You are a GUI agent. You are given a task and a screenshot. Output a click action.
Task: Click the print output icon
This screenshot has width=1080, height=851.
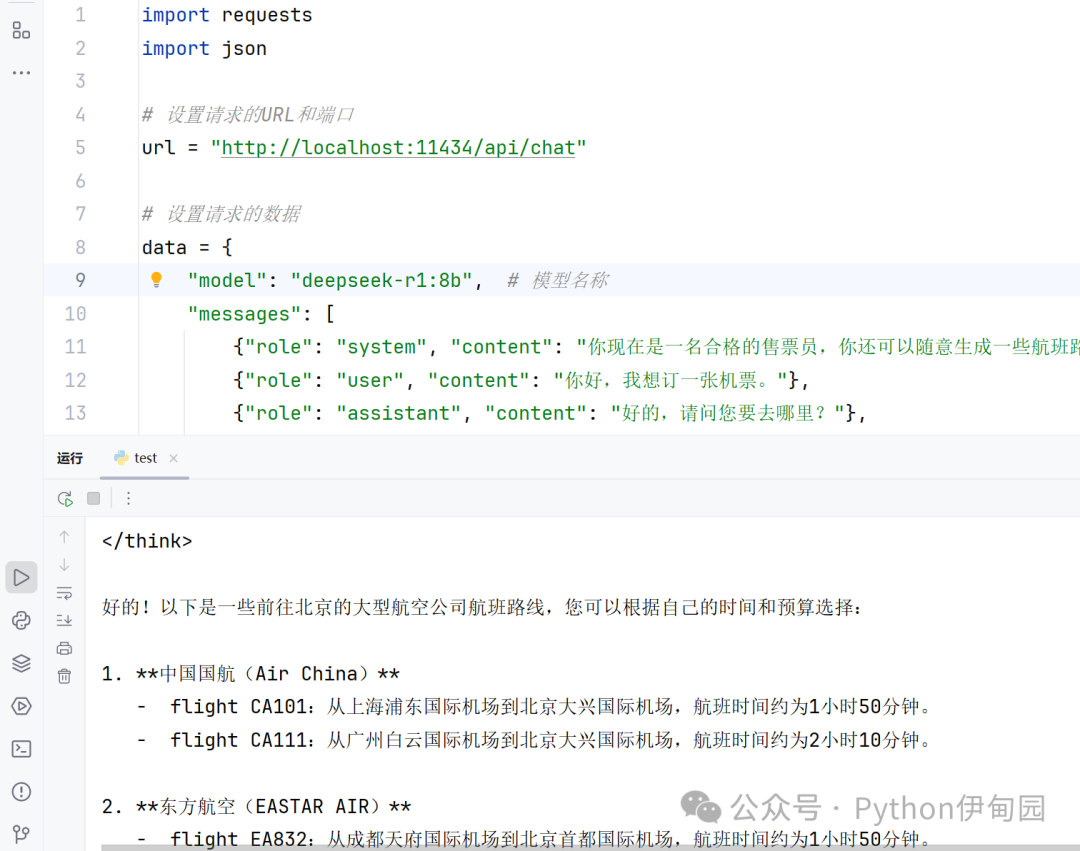(x=65, y=648)
